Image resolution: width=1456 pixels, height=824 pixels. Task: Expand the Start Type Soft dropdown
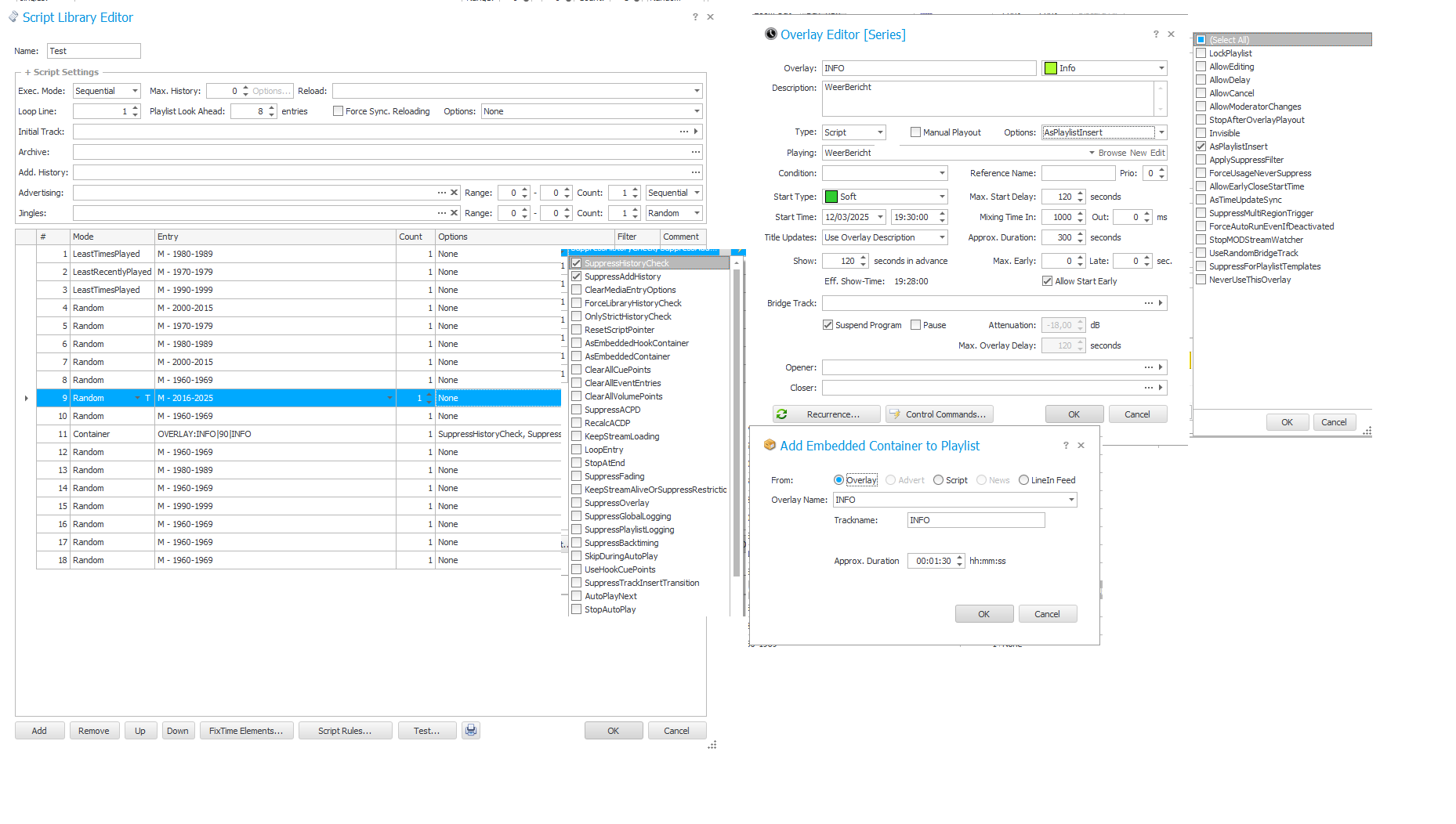(x=941, y=197)
